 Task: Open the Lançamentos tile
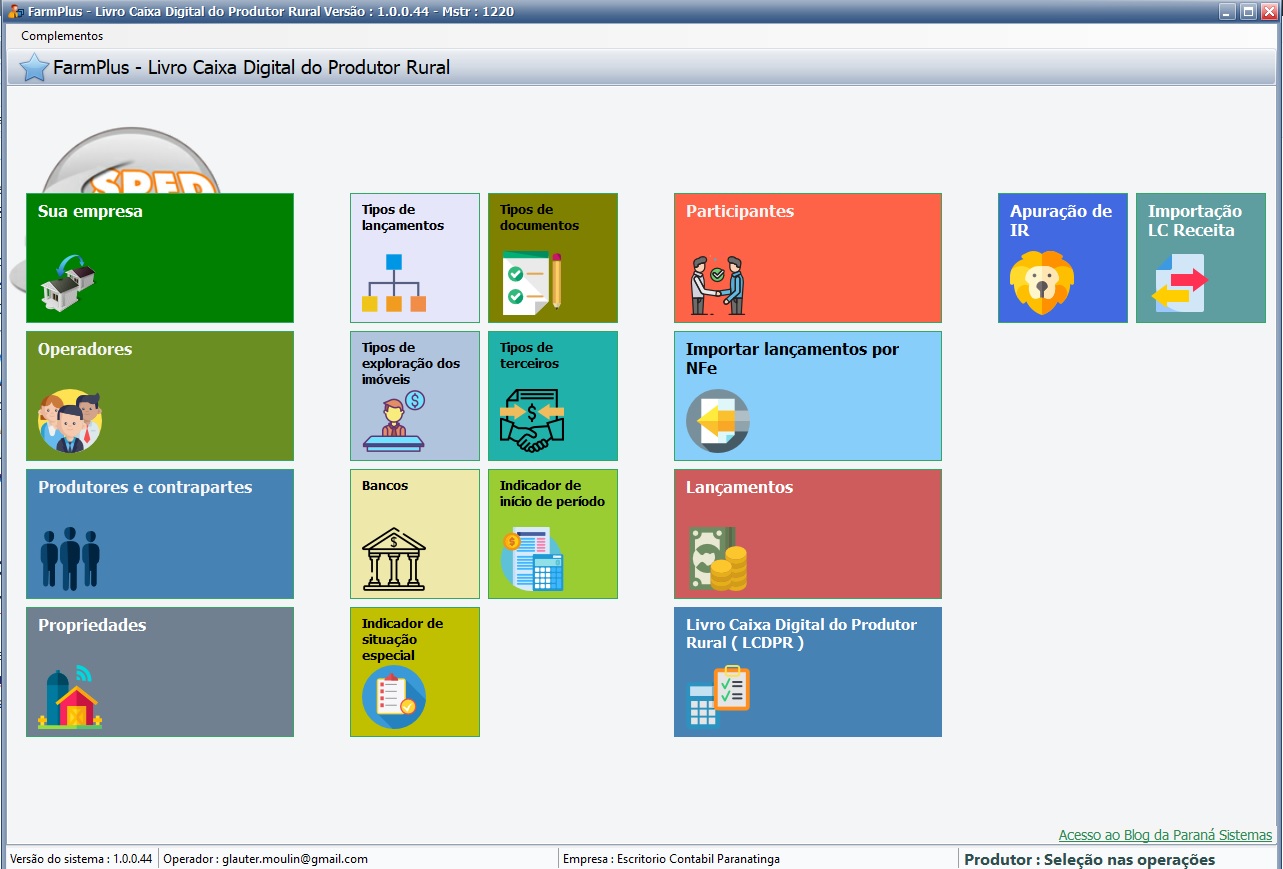tap(808, 534)
